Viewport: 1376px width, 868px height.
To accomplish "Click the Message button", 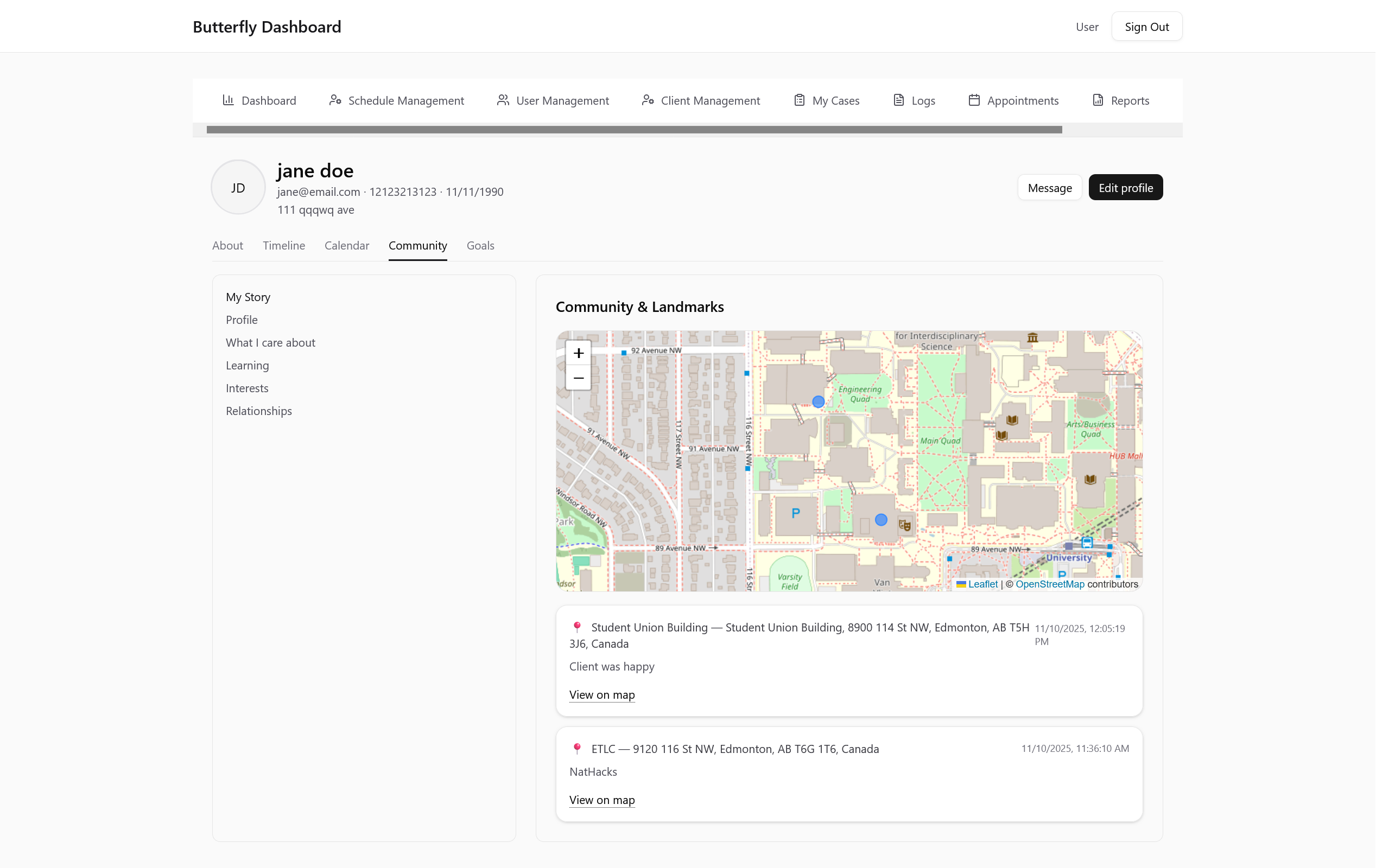I will (x=1049, y=187).
